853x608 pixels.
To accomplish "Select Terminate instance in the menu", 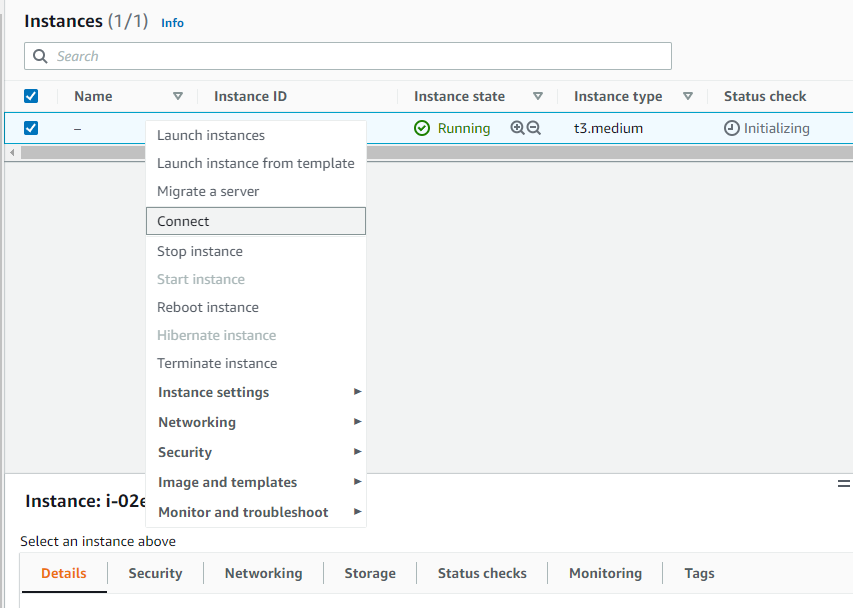I will pyautogui.click(x=217, y=363).
